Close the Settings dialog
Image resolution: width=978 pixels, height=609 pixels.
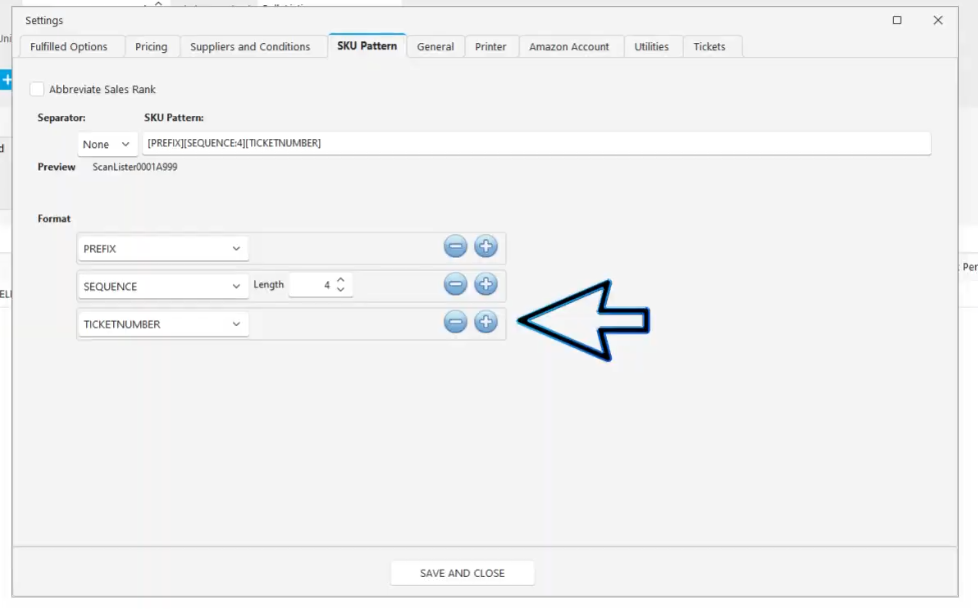click(938, 20)
